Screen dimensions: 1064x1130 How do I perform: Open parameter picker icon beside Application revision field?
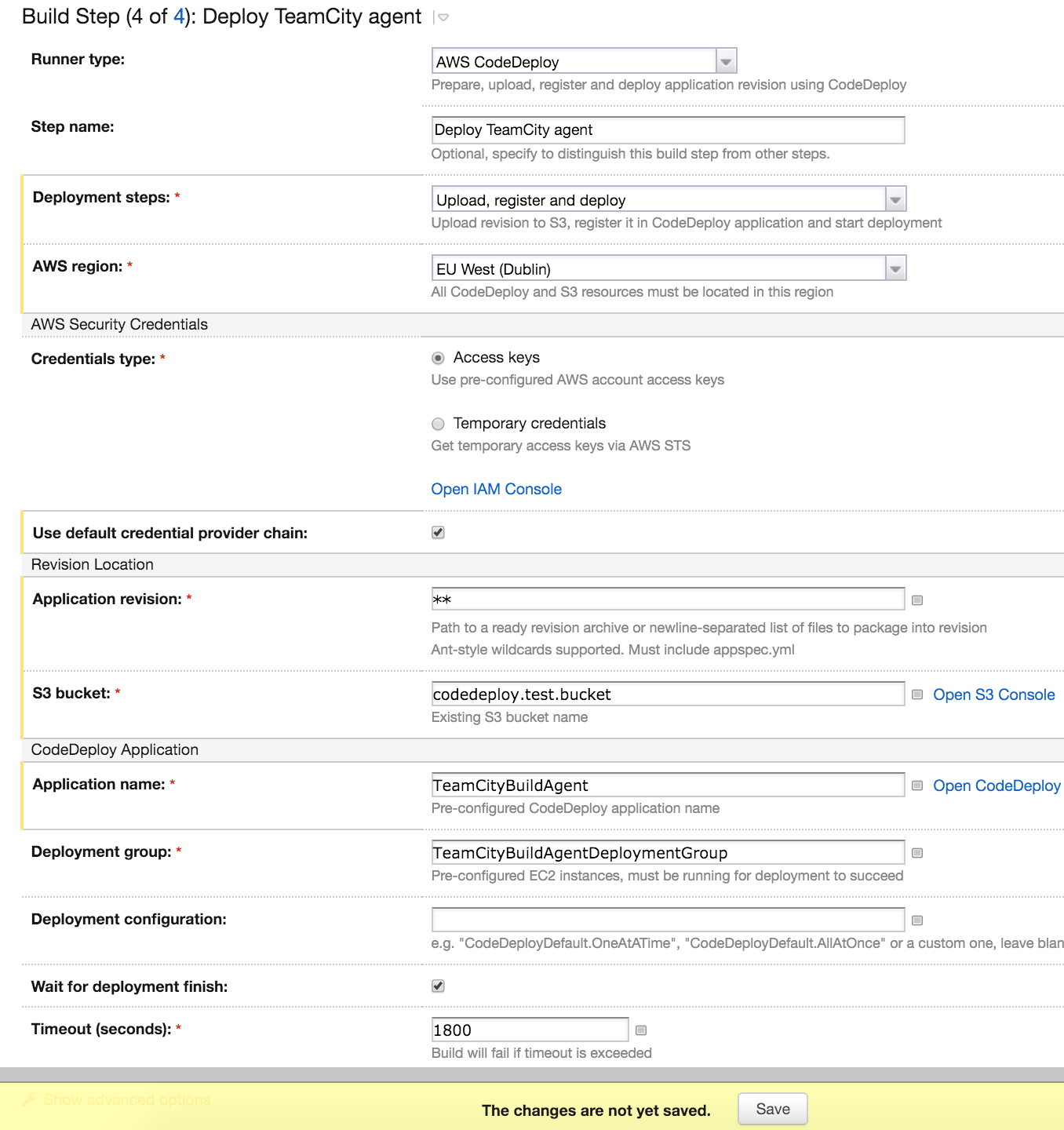click(917, 600)
